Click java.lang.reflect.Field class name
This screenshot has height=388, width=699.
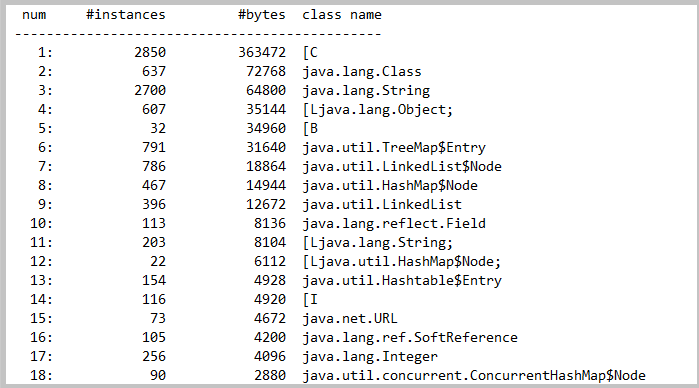click(394, 223)
